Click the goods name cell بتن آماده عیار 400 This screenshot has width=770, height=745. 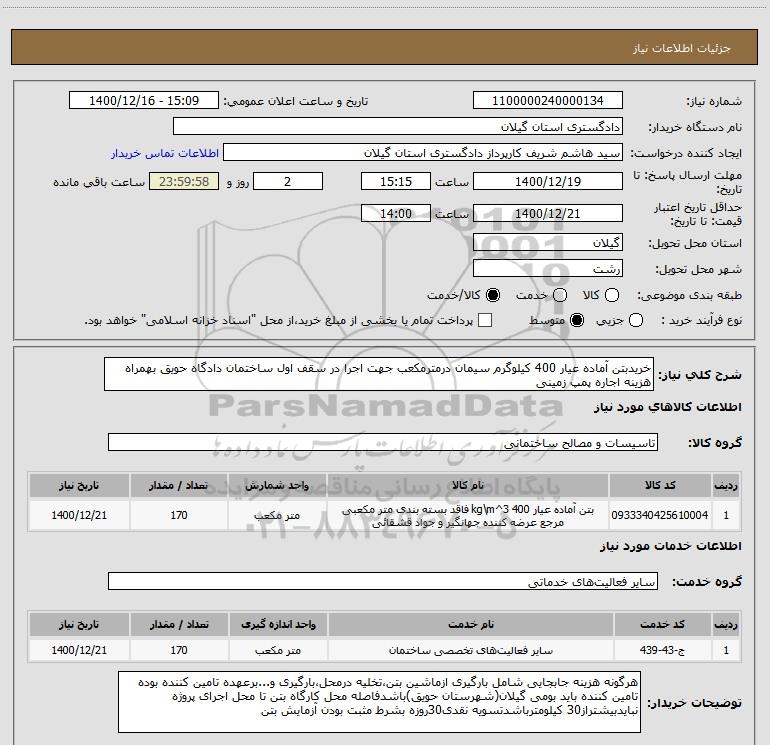[468, 516]
